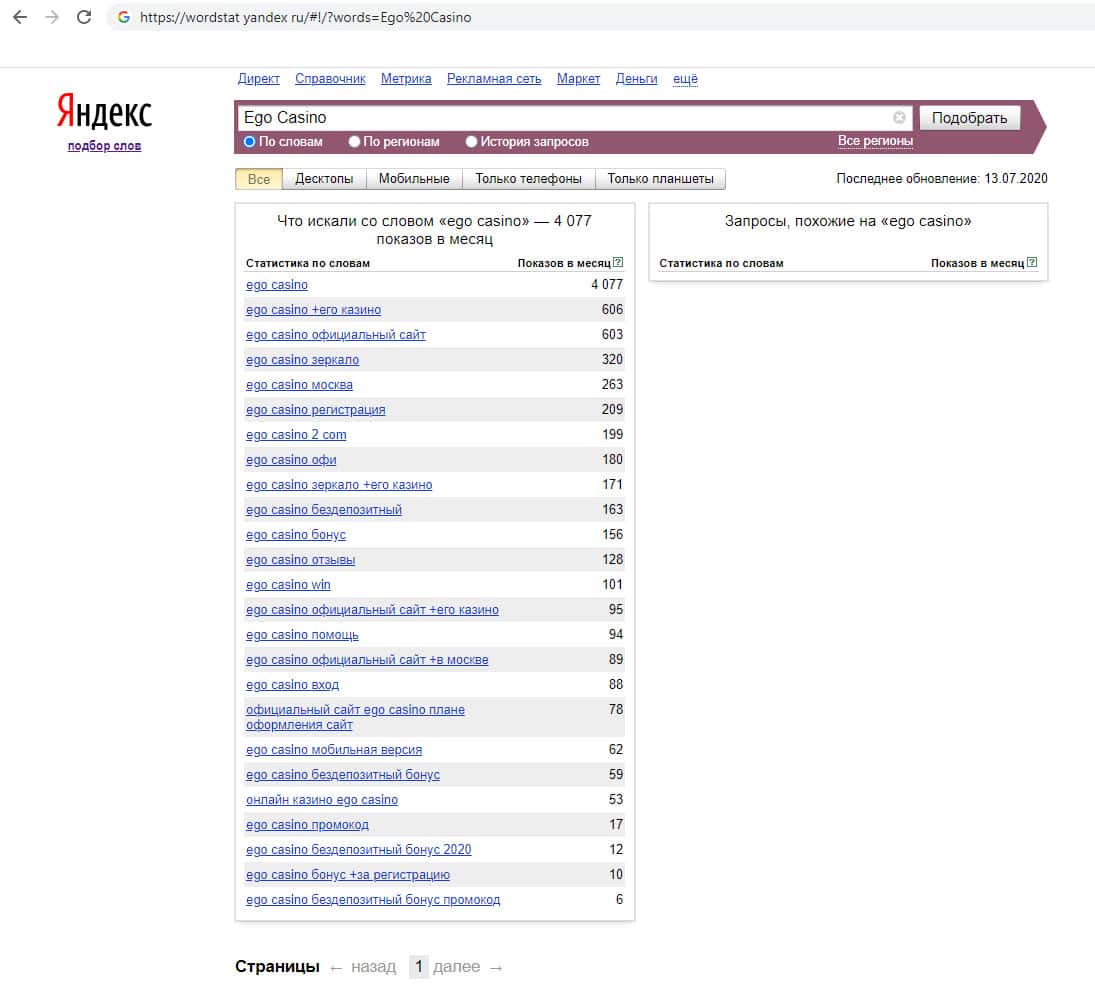Reload the page with the refresh icon

point(84,17)
